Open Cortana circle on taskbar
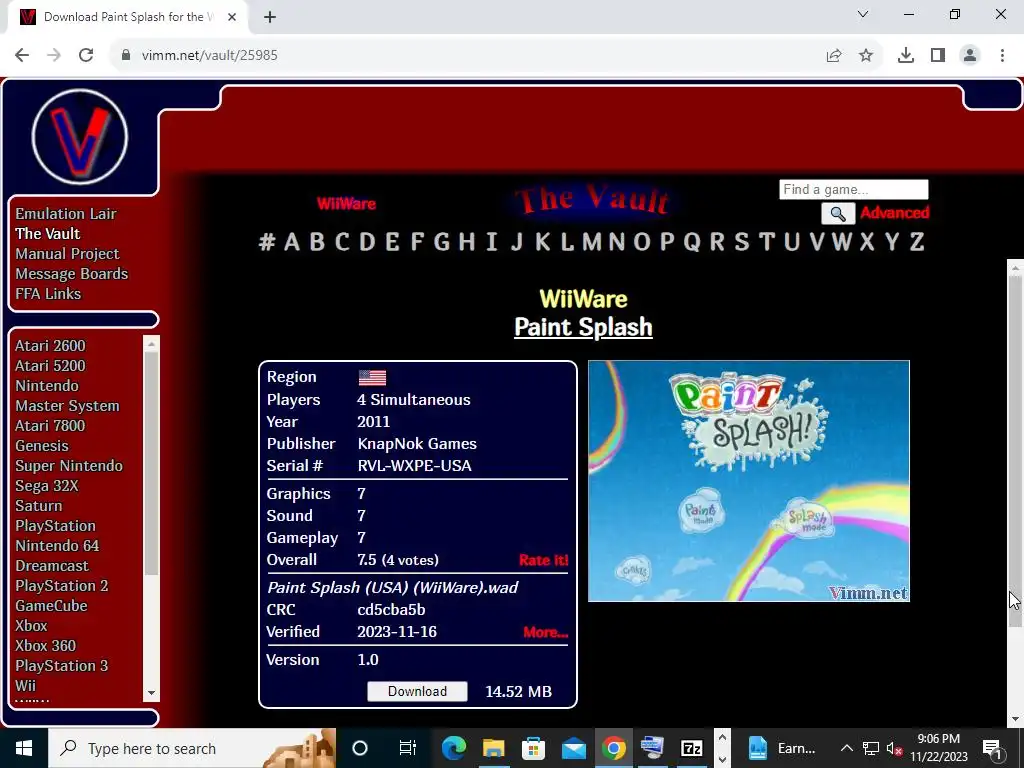The height and width of the screenshot is (768, 1024). coord(360,748)
